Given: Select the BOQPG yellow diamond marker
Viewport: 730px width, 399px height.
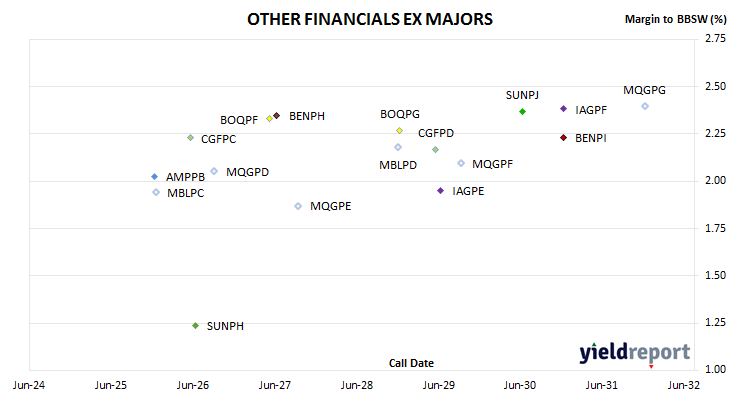Looking at the screenshot, I should tap(399, 130).
